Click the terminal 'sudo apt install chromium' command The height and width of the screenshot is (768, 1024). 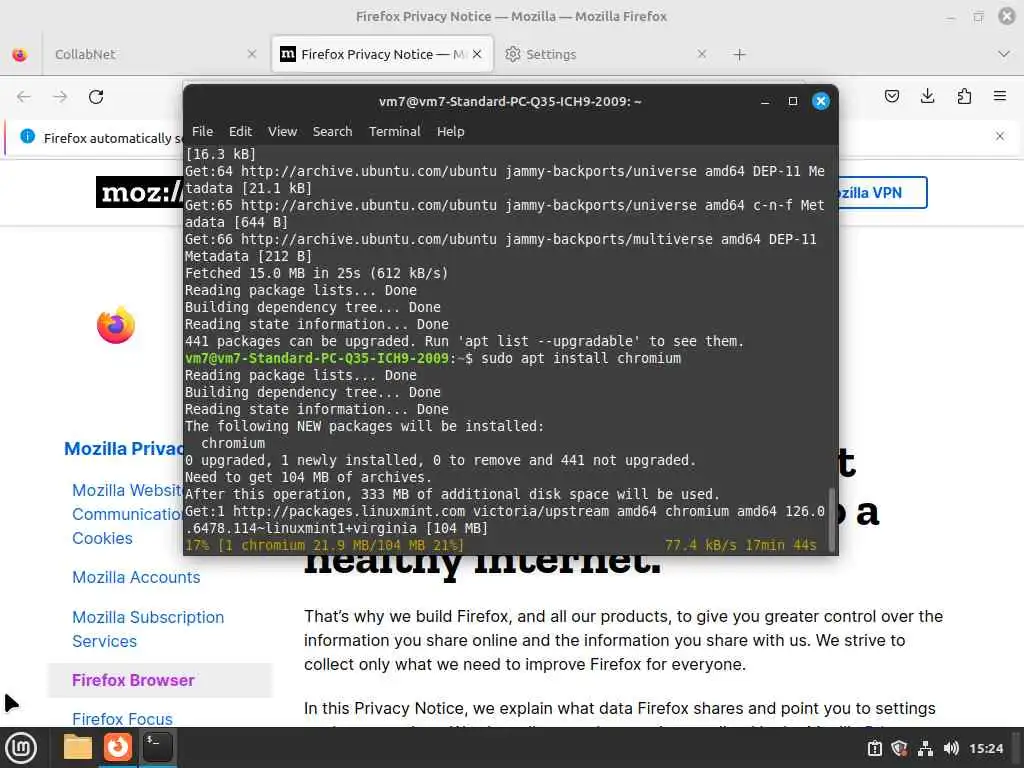581,359
